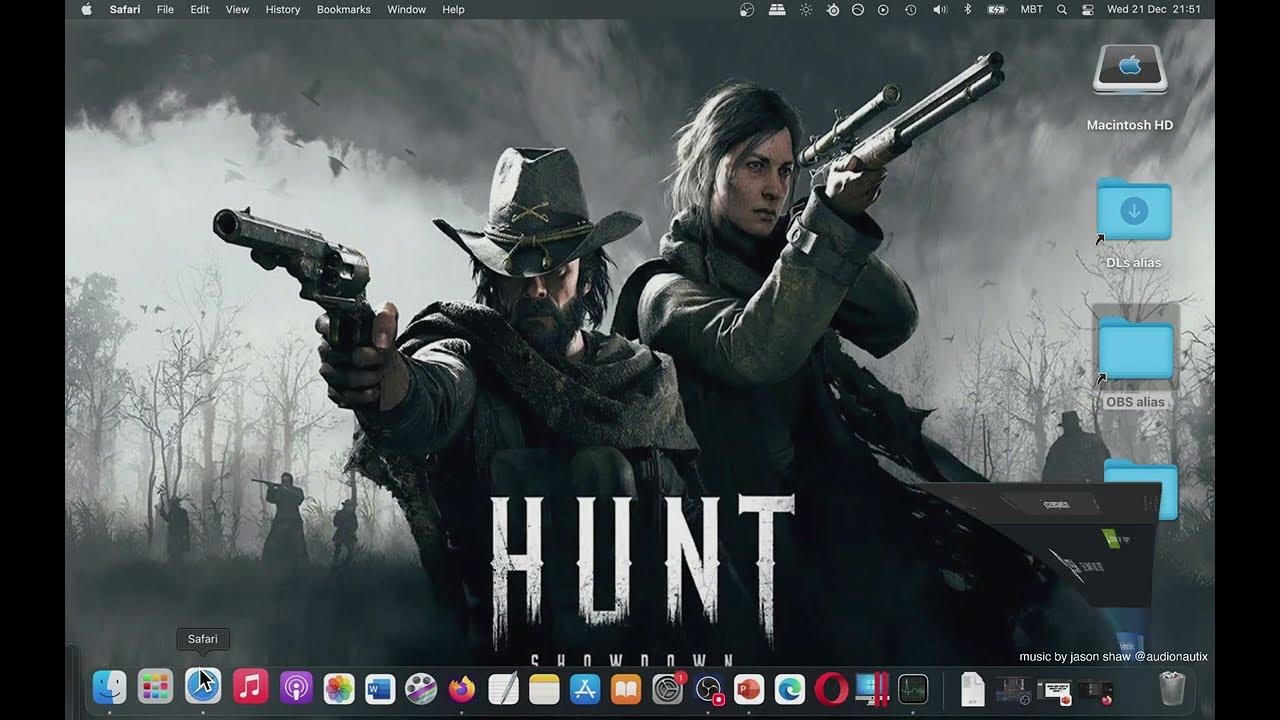Open the Bookmarks menu
Viewport: 1280px width, 720px height.
pos(343,9)
